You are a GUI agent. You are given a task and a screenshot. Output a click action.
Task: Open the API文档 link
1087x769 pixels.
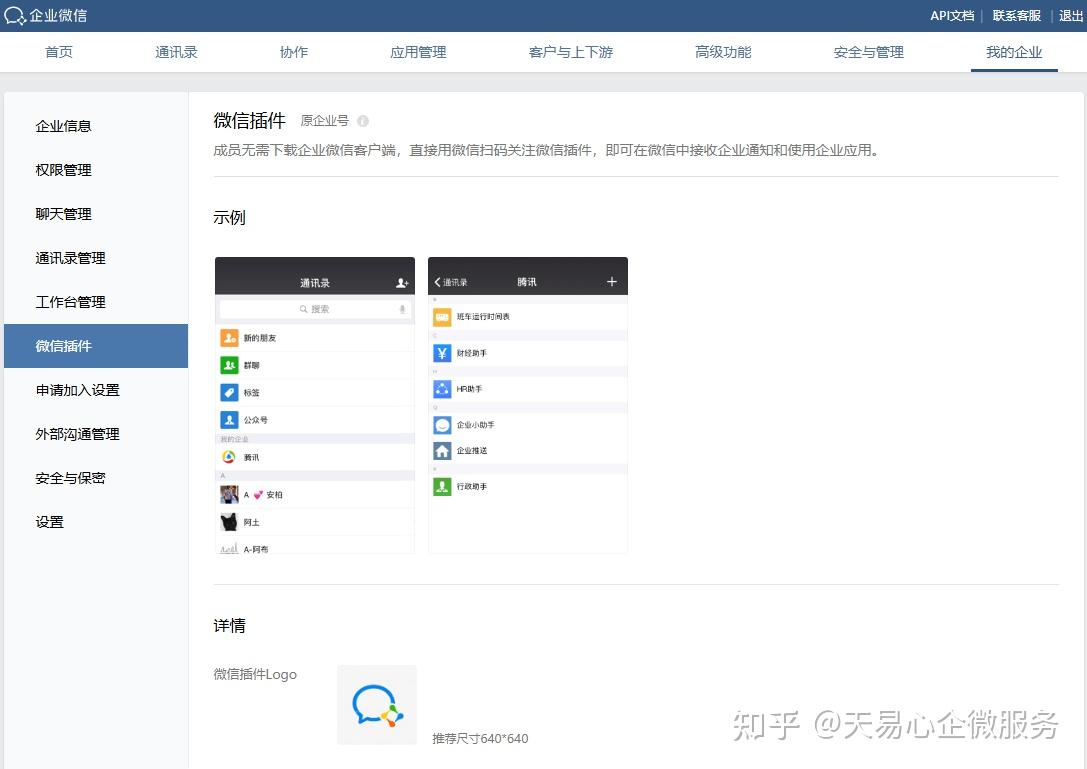952,15
